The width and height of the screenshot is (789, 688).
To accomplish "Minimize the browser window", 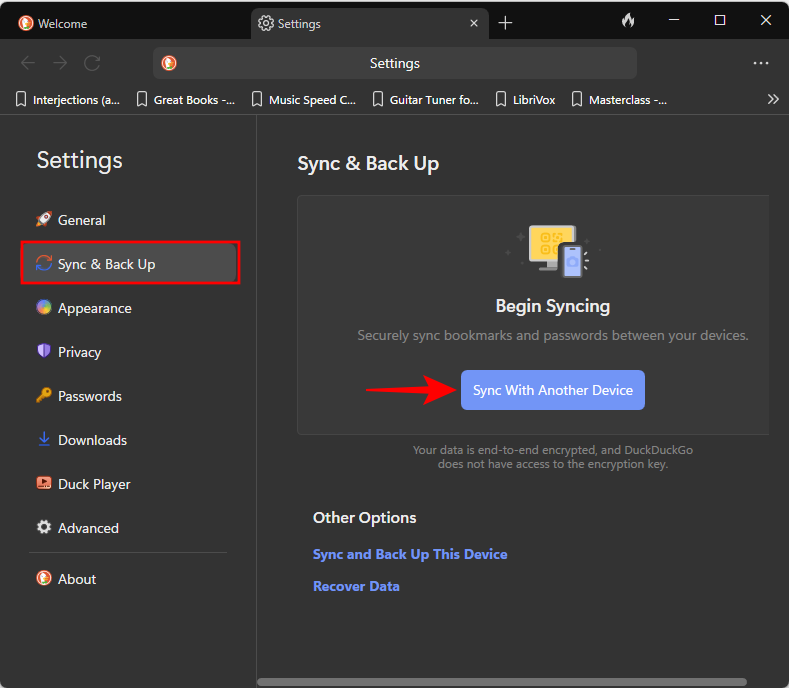I will click(x=674, y=20).
